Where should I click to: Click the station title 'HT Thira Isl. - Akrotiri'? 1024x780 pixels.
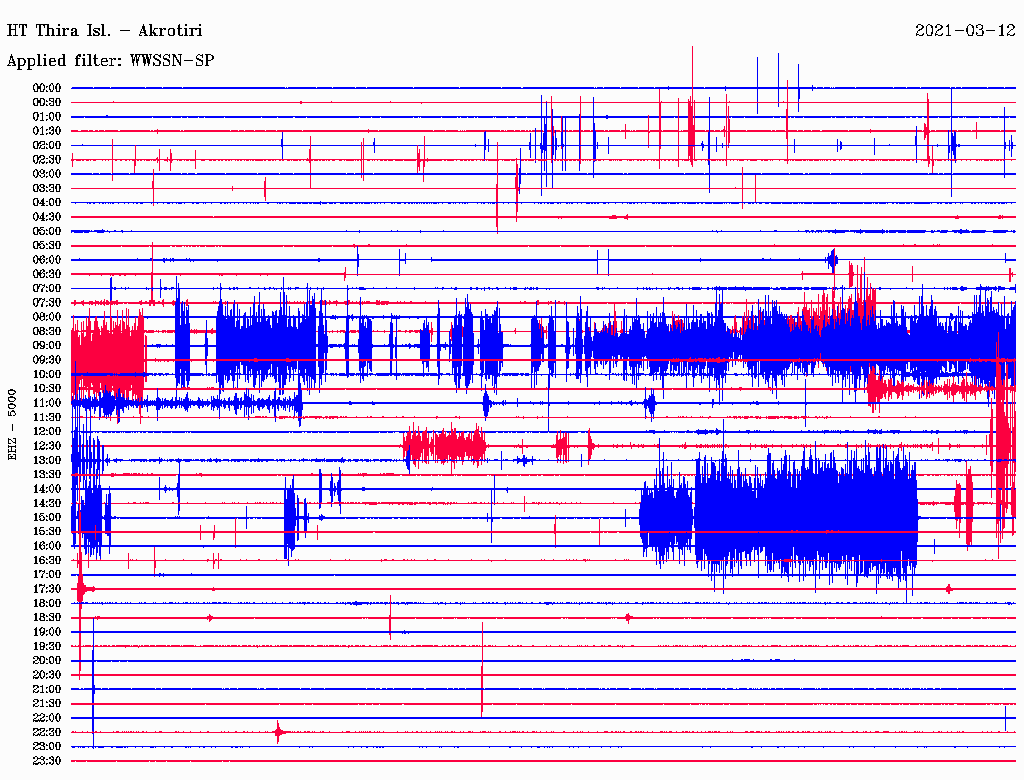point(104,31)
